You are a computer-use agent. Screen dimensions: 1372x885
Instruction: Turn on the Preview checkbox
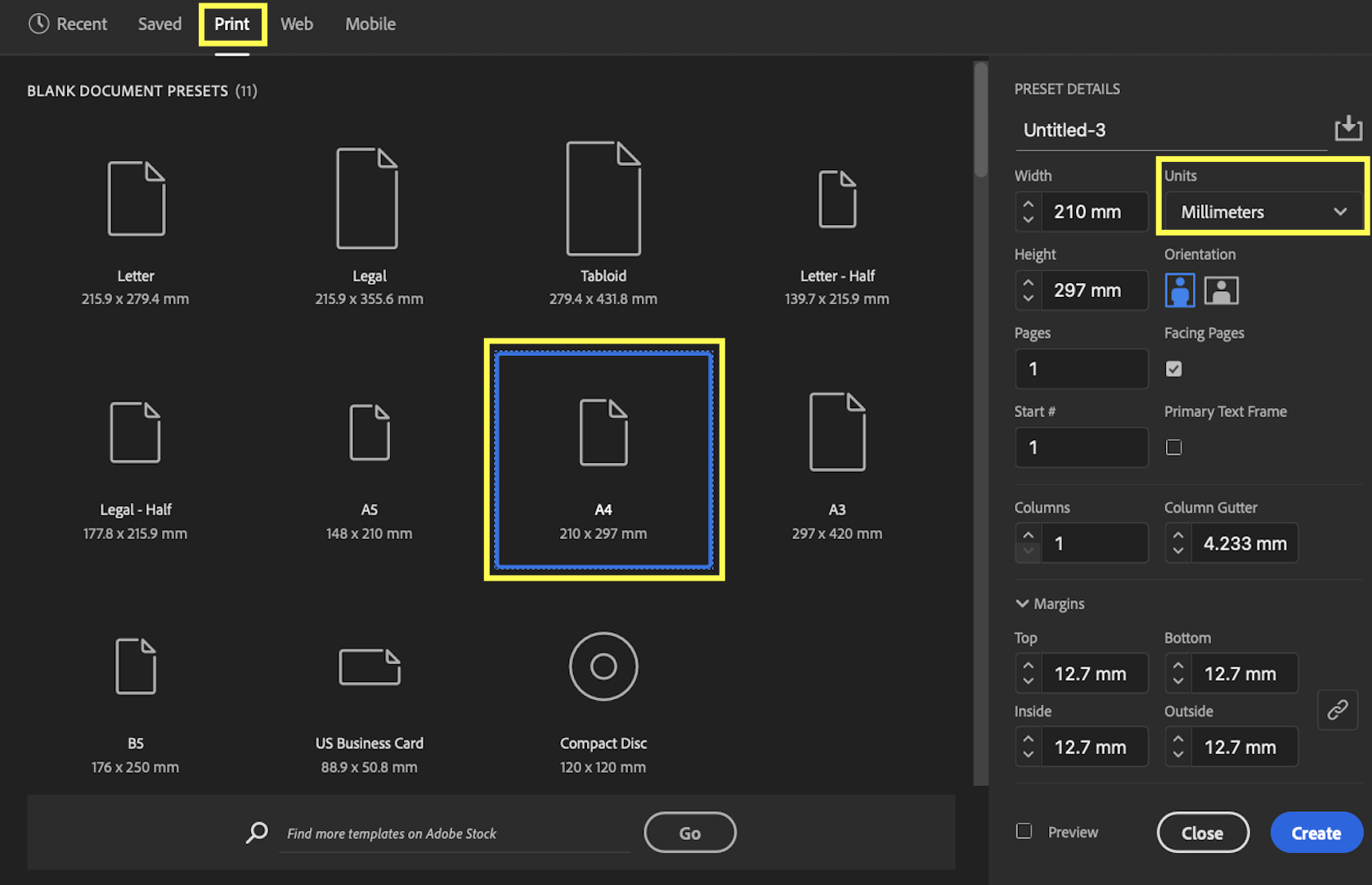pos(1024,831)
